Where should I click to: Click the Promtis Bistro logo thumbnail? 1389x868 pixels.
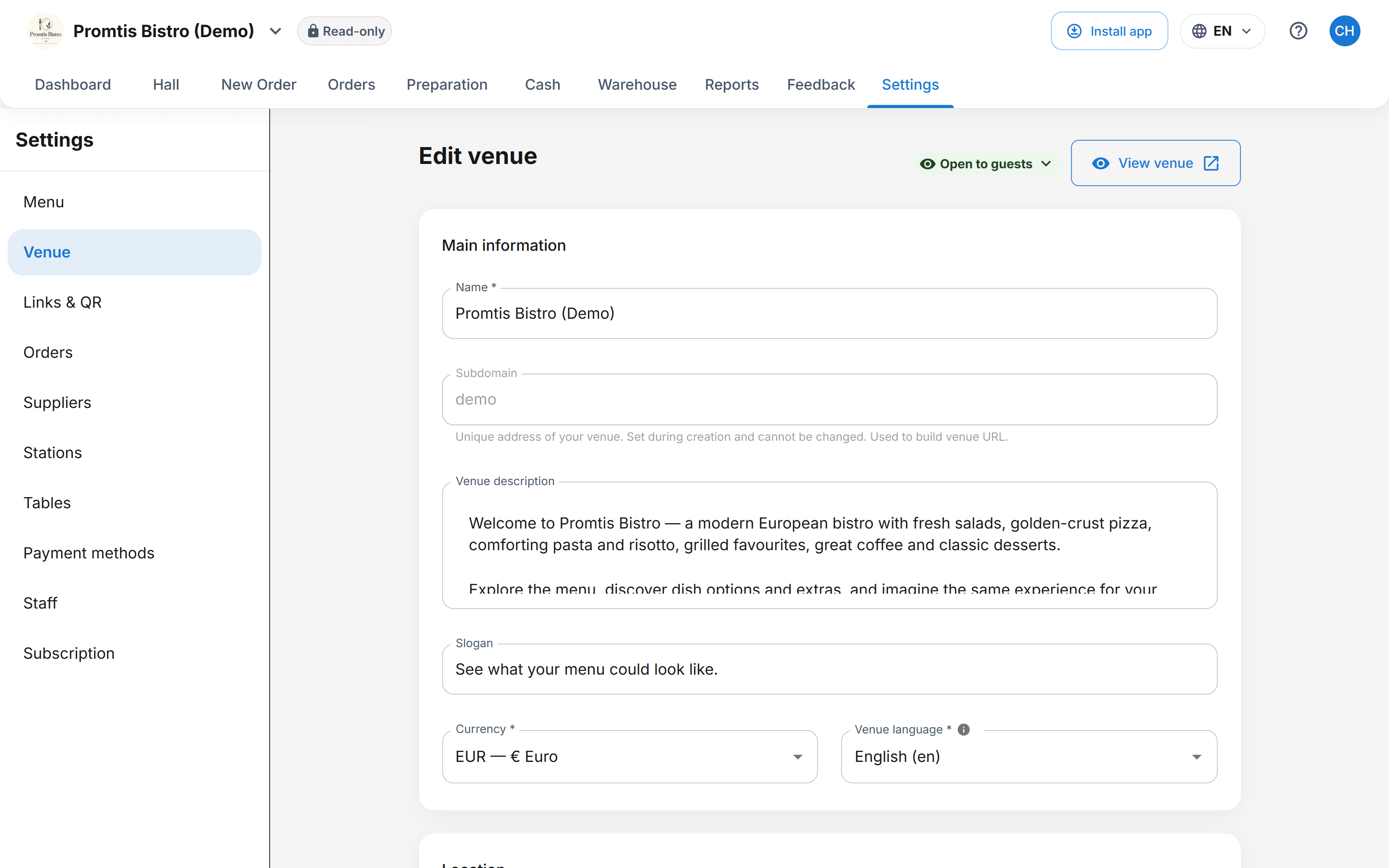(45, 31)
